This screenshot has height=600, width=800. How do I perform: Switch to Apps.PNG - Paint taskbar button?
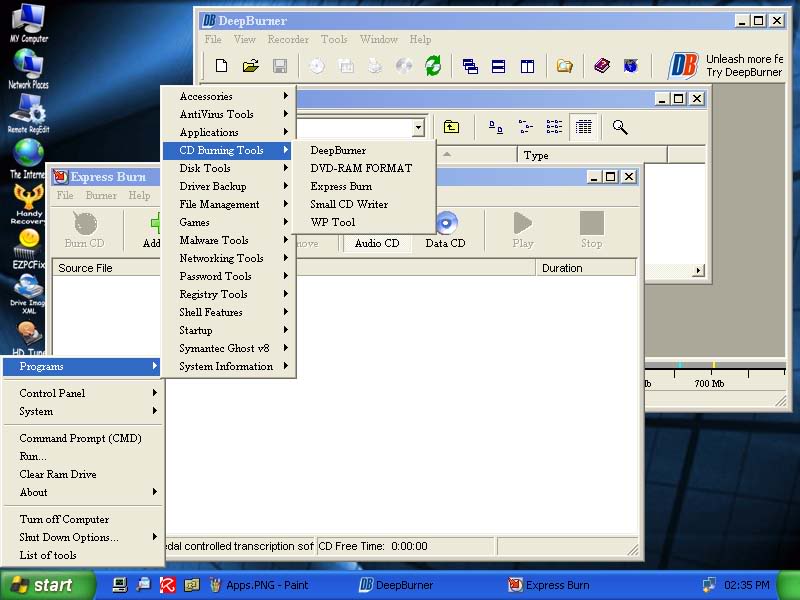(x=267, y=585)
